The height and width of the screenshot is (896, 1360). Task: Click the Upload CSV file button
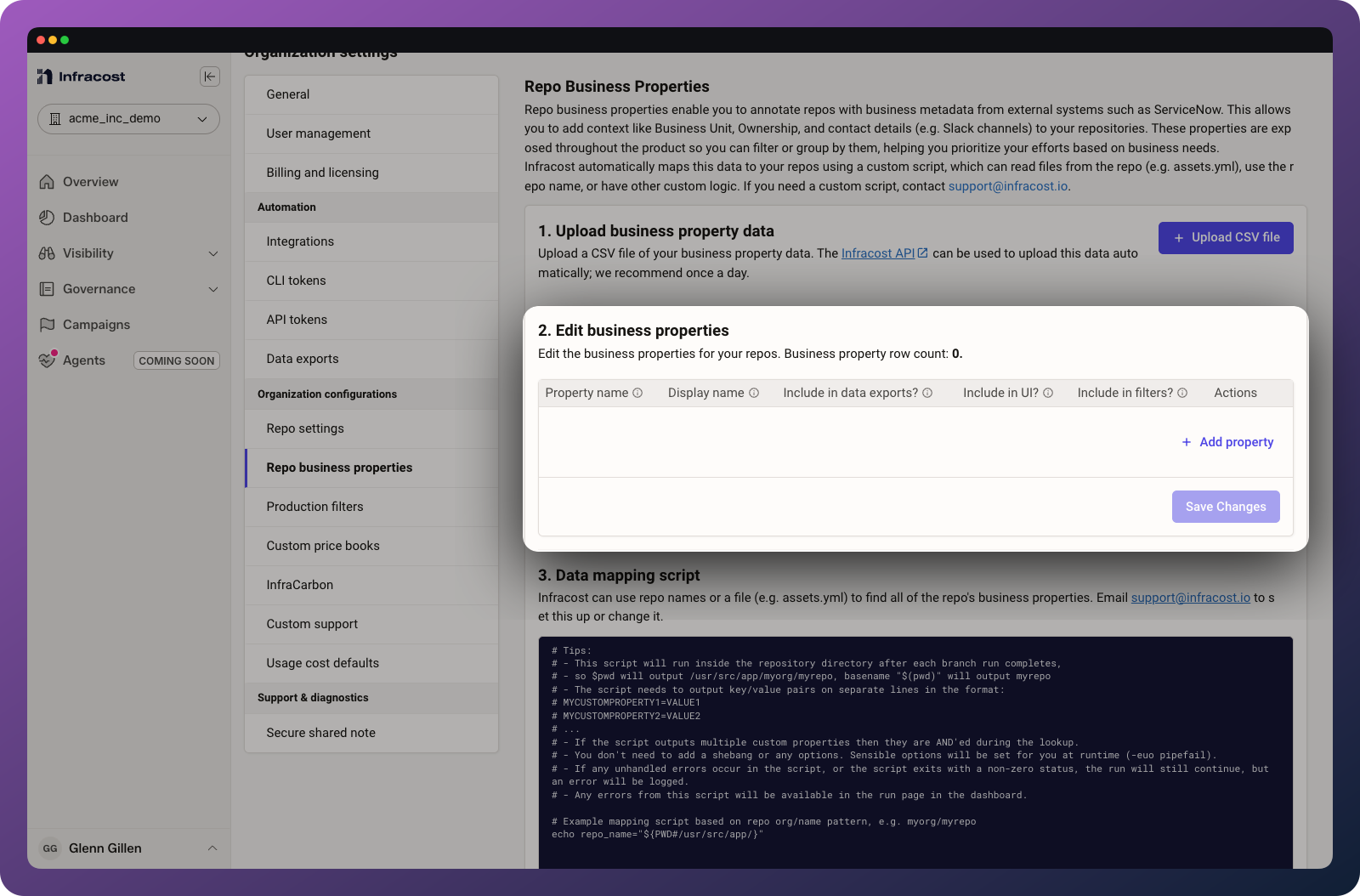click(1226, 238)
